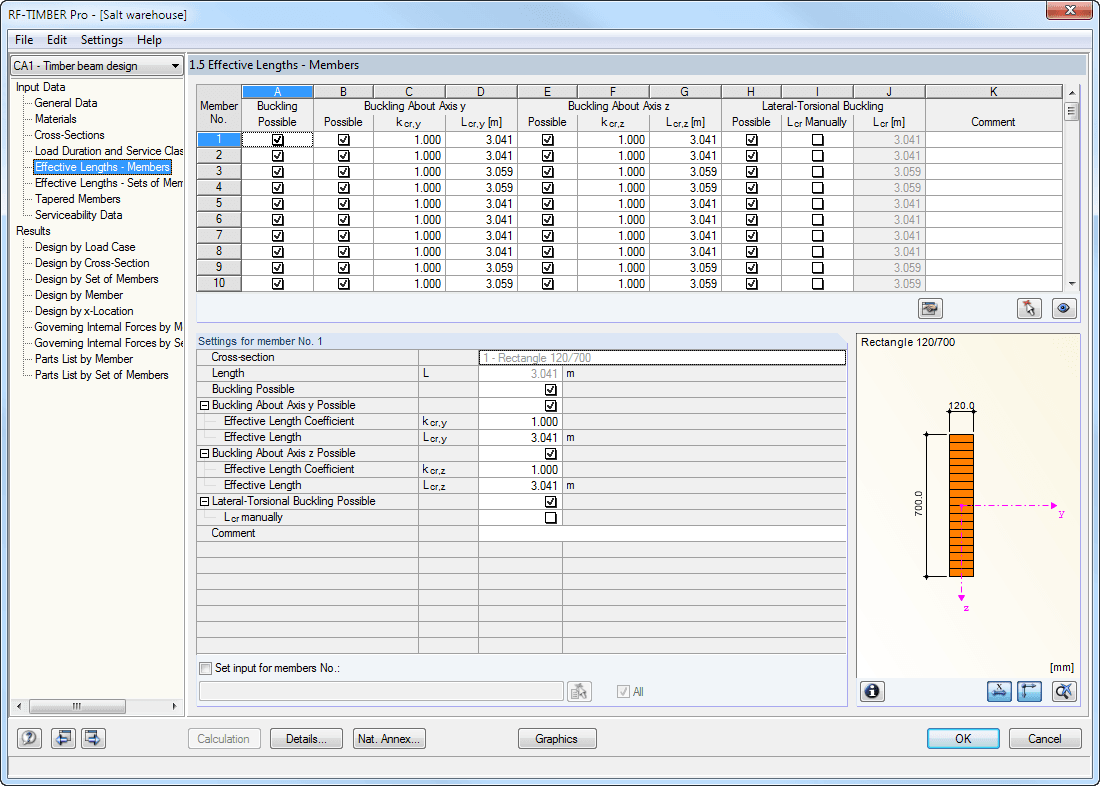The image size is (1100, 786).
Task: Click the export table icon below grid
Action: (x=930, y=308)
